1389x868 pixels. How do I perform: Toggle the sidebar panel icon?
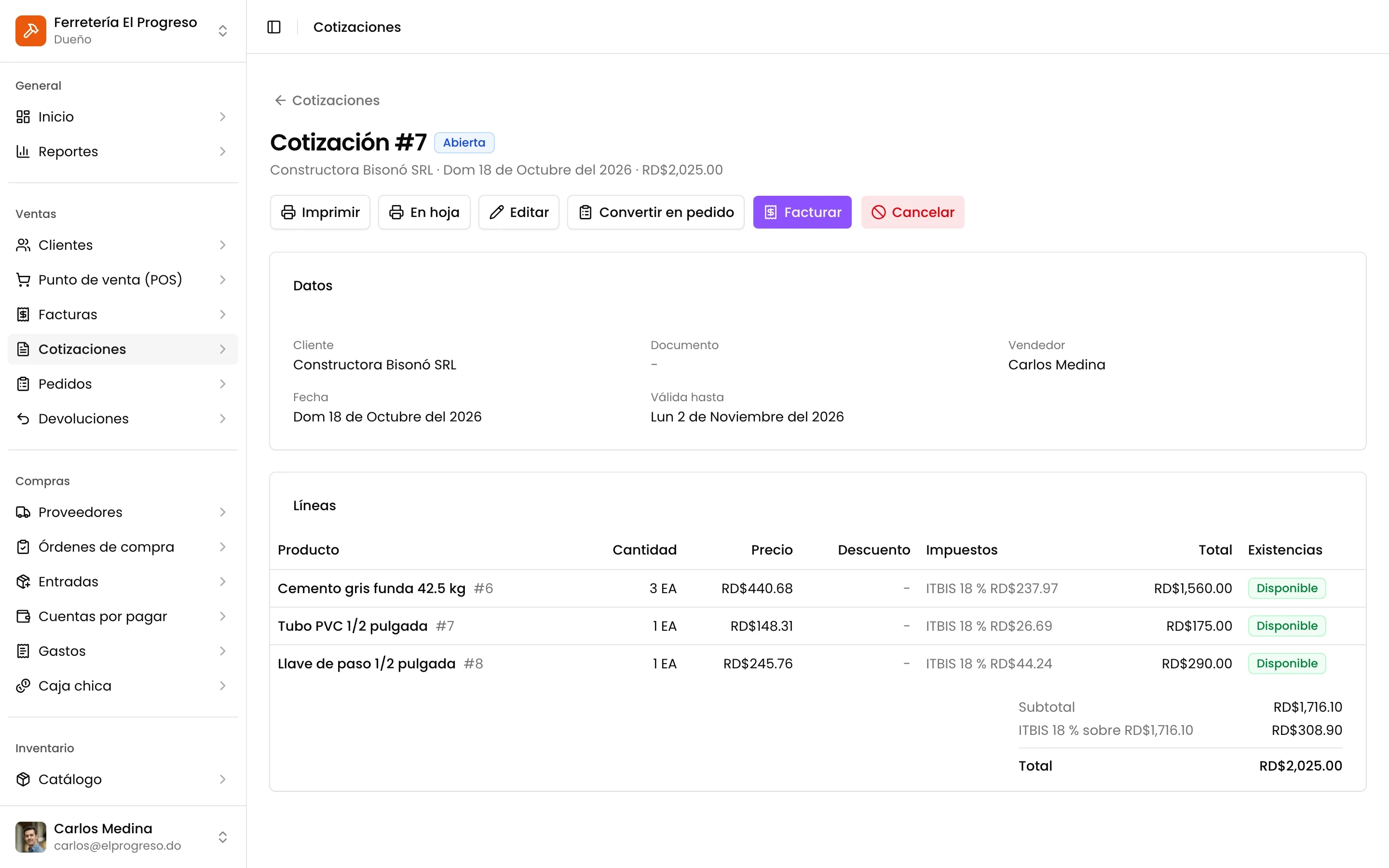[274, 27]
